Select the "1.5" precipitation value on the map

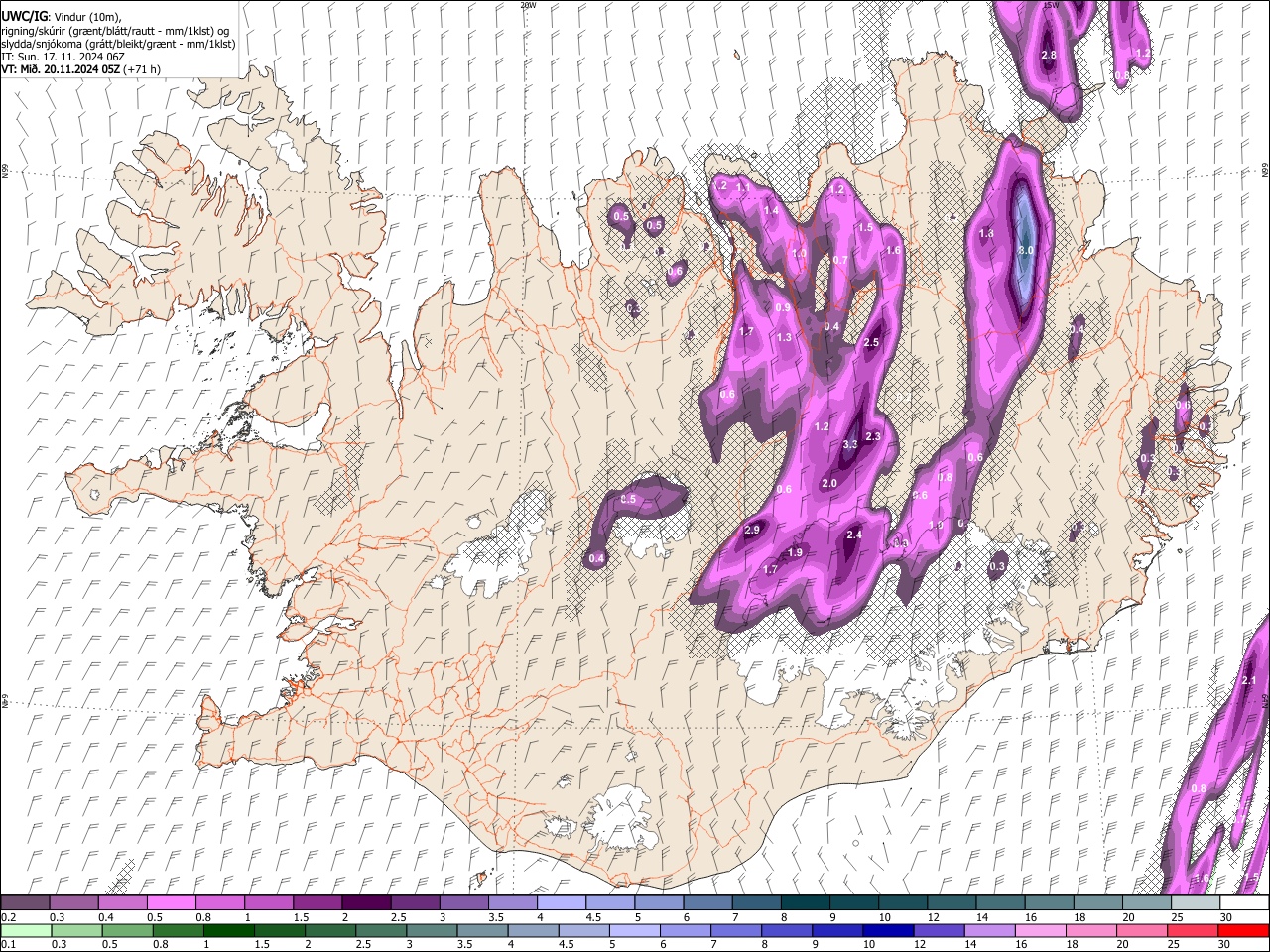point(865,227)
